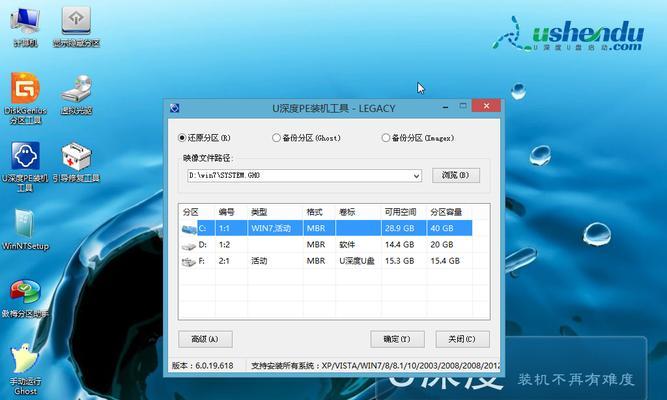Sort by the 分区容量 column header

point(449,212)
